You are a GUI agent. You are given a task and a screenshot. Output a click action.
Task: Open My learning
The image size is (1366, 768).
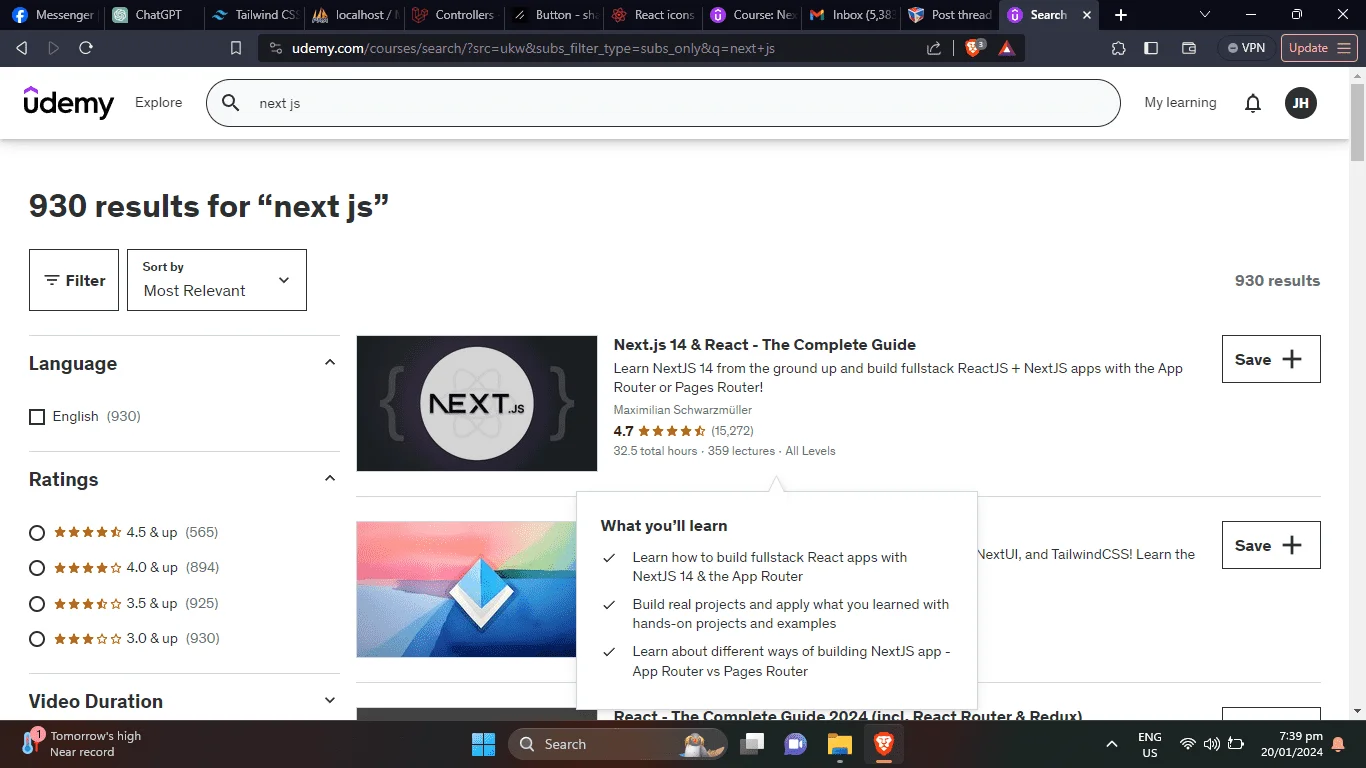[x=1180, y=102]
